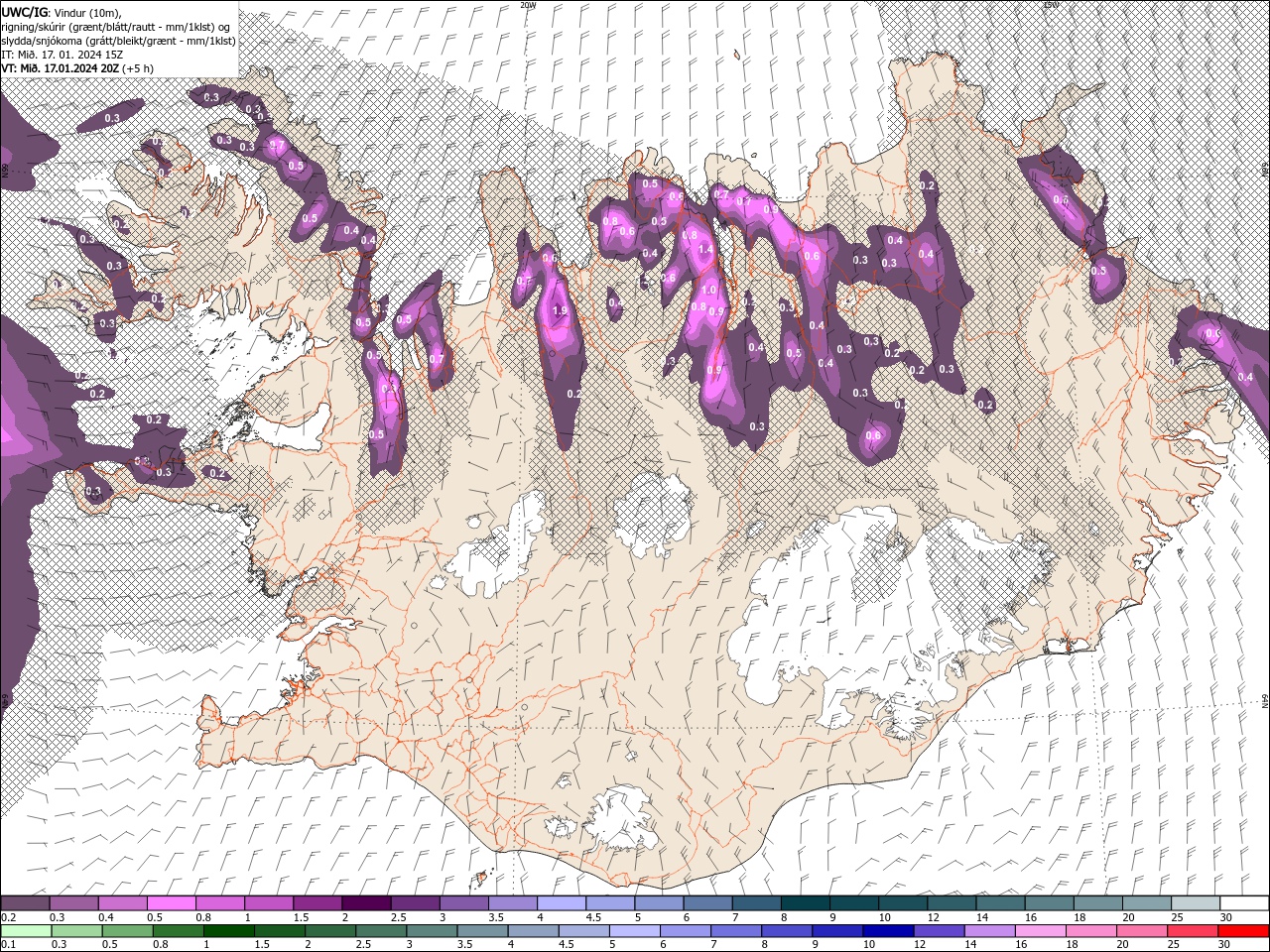The image size is (1270, 952).
Task: Pick the bright pink 0.5 swatch in upper scale
Action: point(171,903)
